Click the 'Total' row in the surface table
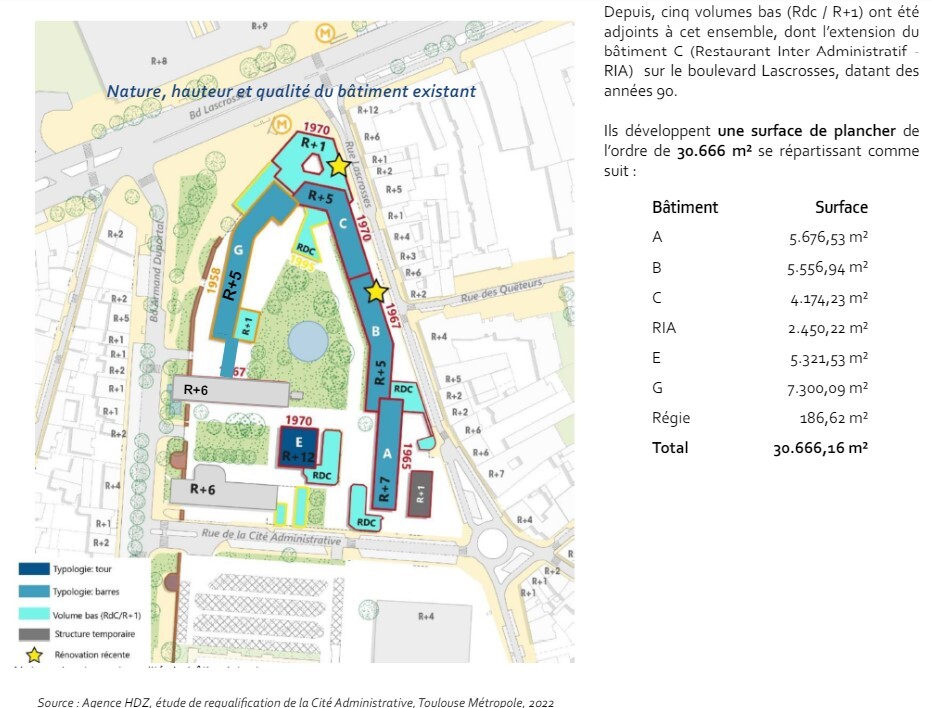The width and height of the screenshot is (932, 708). point(760,448)
